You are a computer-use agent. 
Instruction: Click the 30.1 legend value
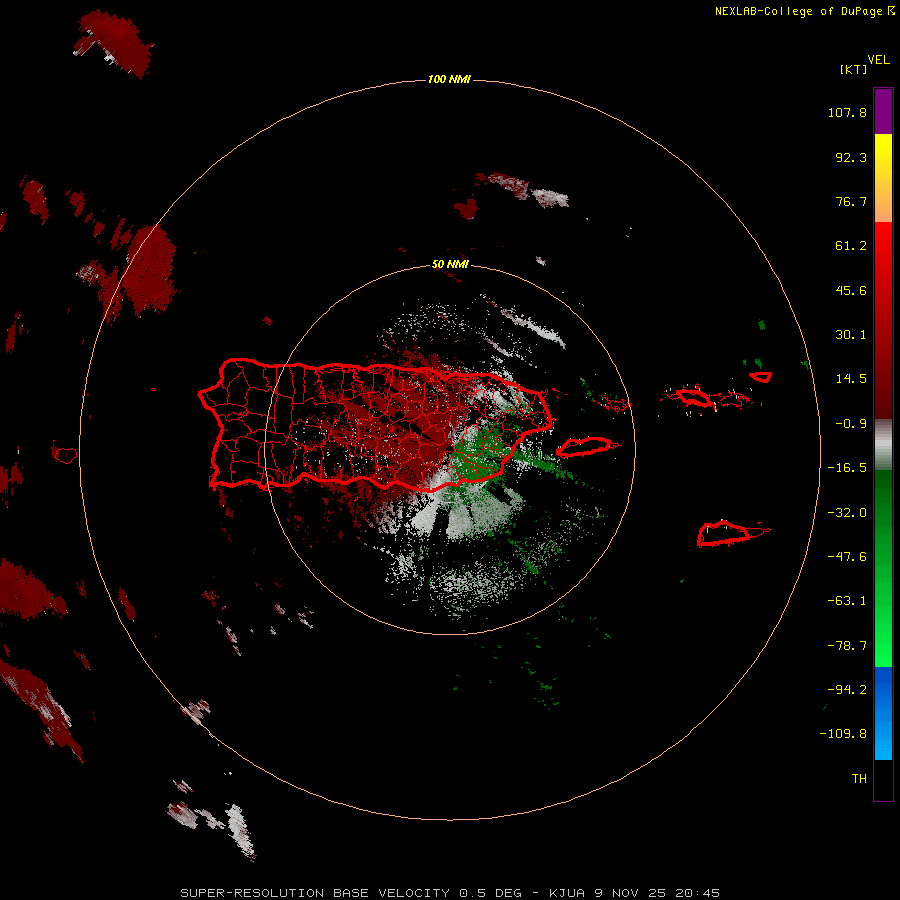pyautogui.click(x=851, y=335)
